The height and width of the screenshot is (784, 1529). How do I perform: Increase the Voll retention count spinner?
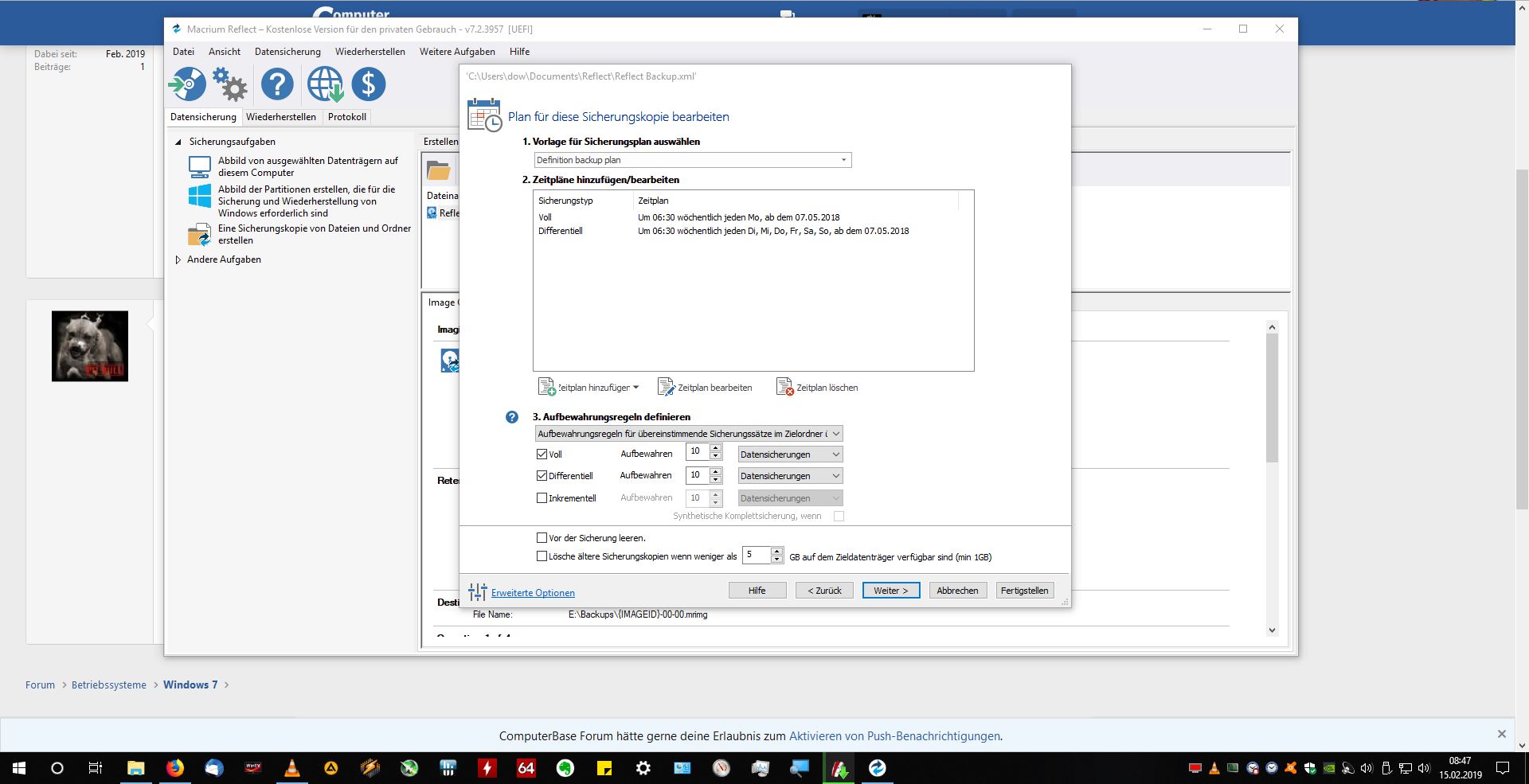716,448
